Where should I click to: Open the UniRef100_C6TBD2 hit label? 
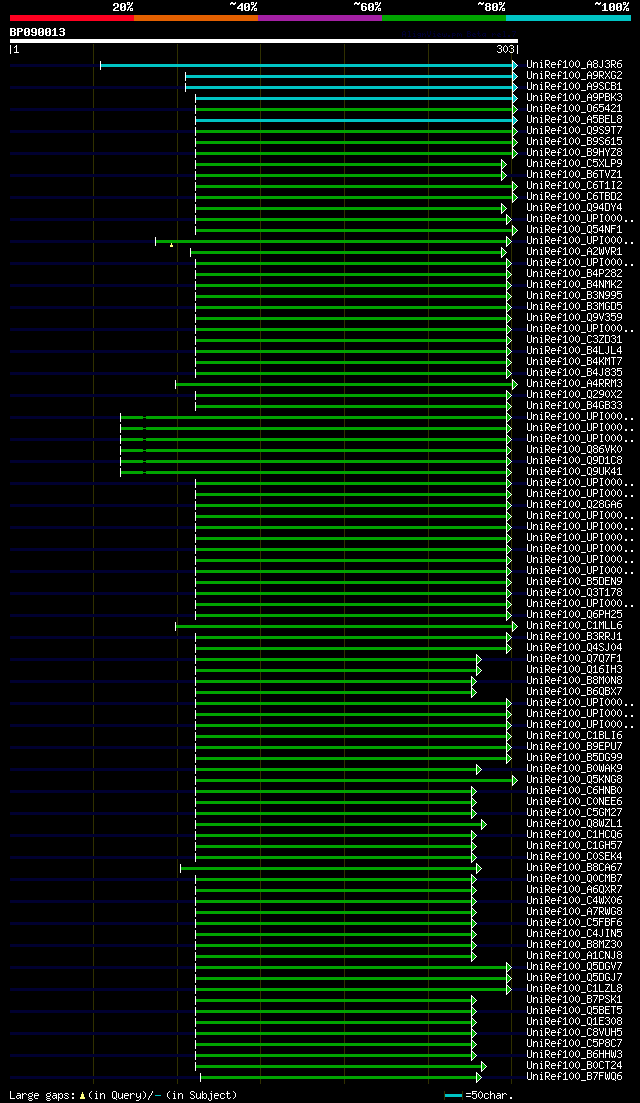[x=574, y=196]
